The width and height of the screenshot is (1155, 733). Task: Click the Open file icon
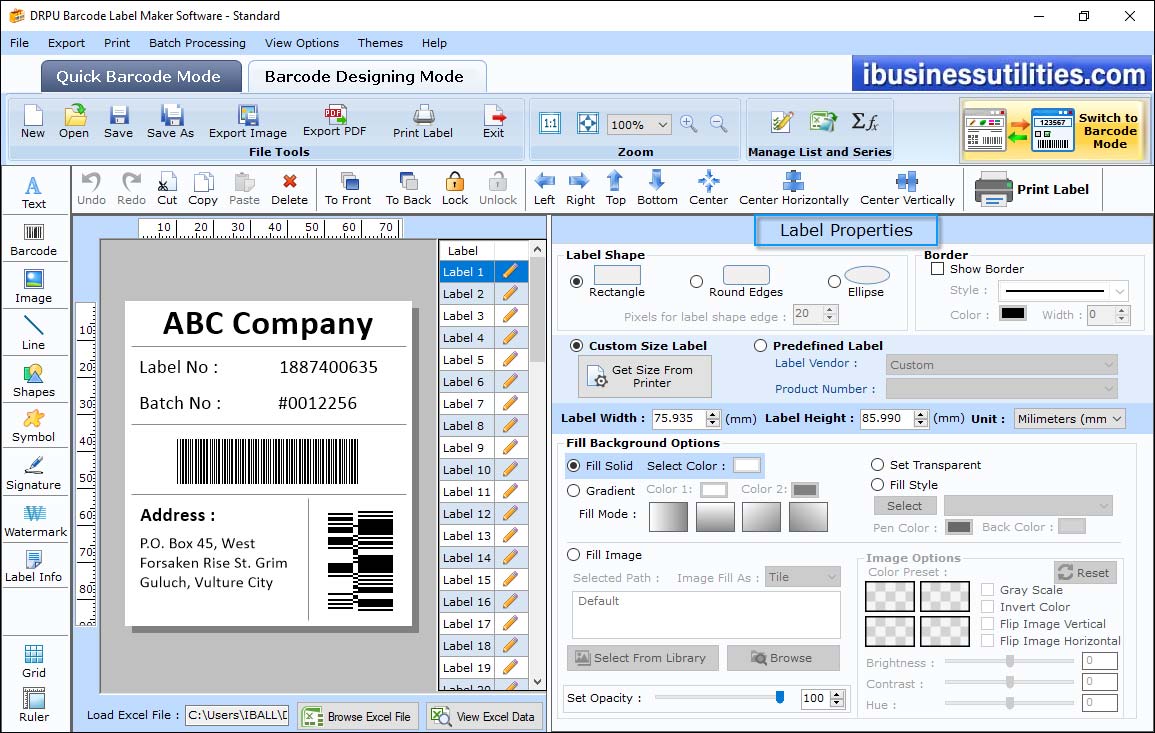click(74, 122)
